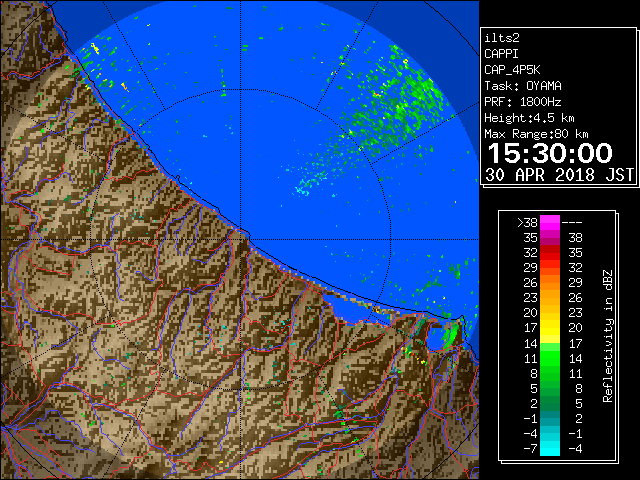Click the dark red 32 to 35 legend band
The height and width of the screenshot is (480, 640).
coord(550,253)
